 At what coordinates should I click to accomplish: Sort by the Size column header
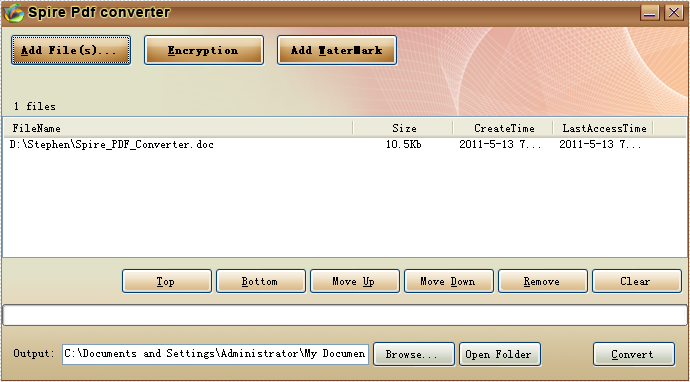coord(403,128)
